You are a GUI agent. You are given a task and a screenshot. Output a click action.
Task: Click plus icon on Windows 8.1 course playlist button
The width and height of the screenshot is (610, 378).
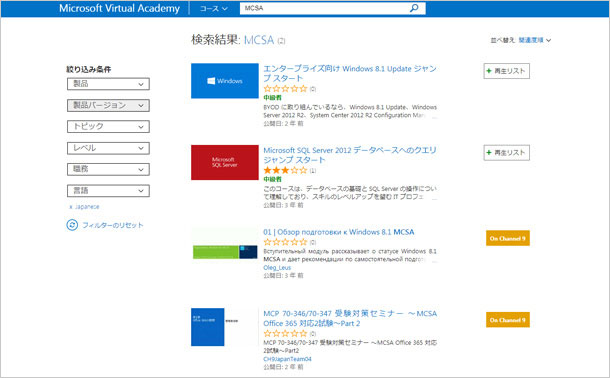coord(489,71)
